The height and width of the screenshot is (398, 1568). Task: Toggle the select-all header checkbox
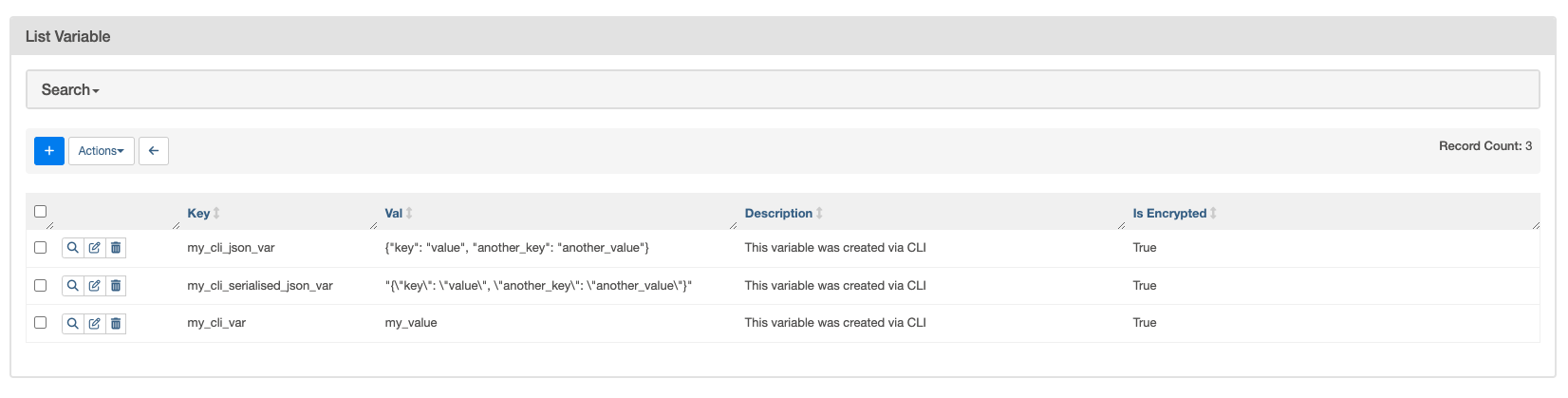point(40,212)
